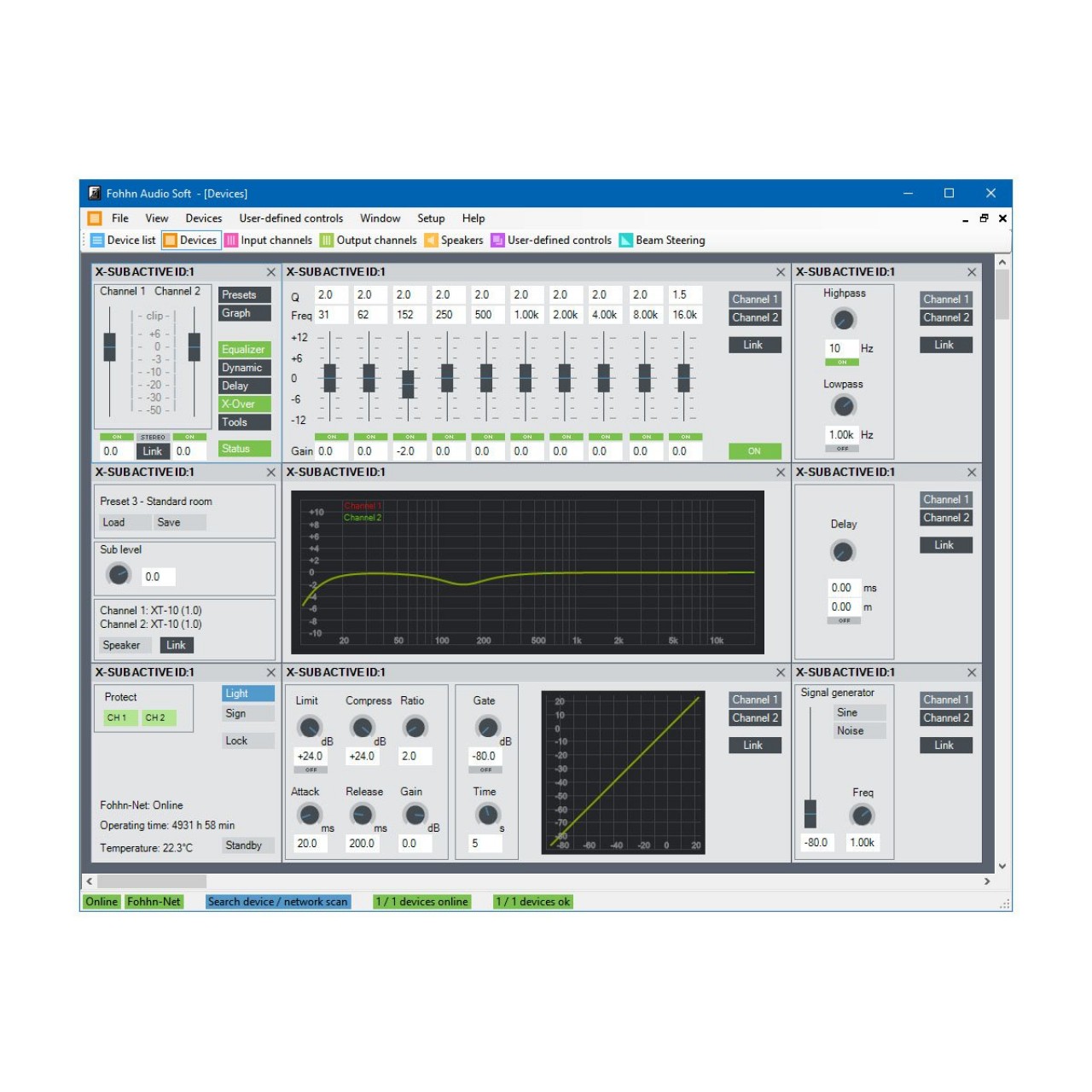Click the X-Over button
Screen dimensions: 1092x1092
pos(244,404)
